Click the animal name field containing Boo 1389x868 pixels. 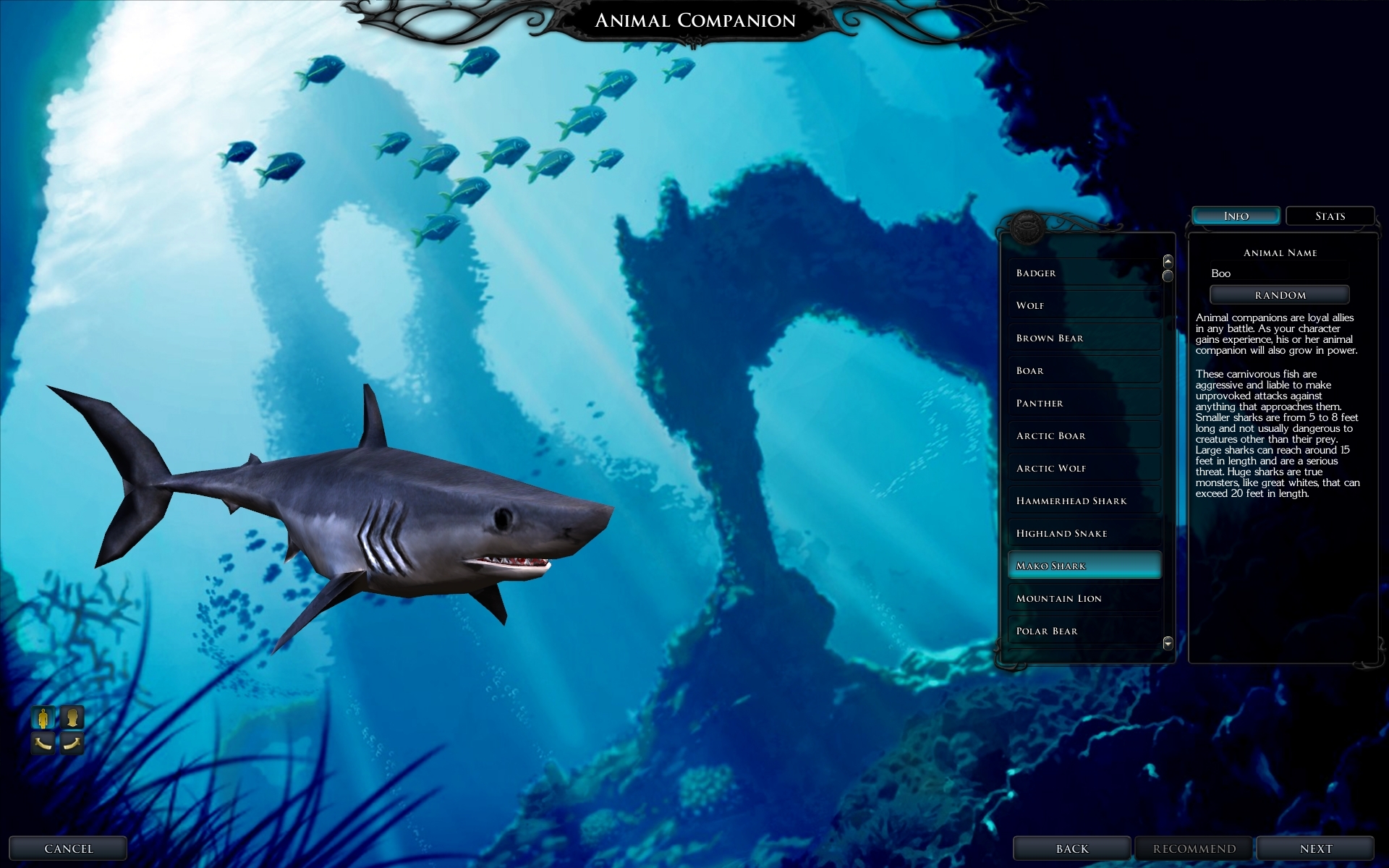coord(1278,273)
